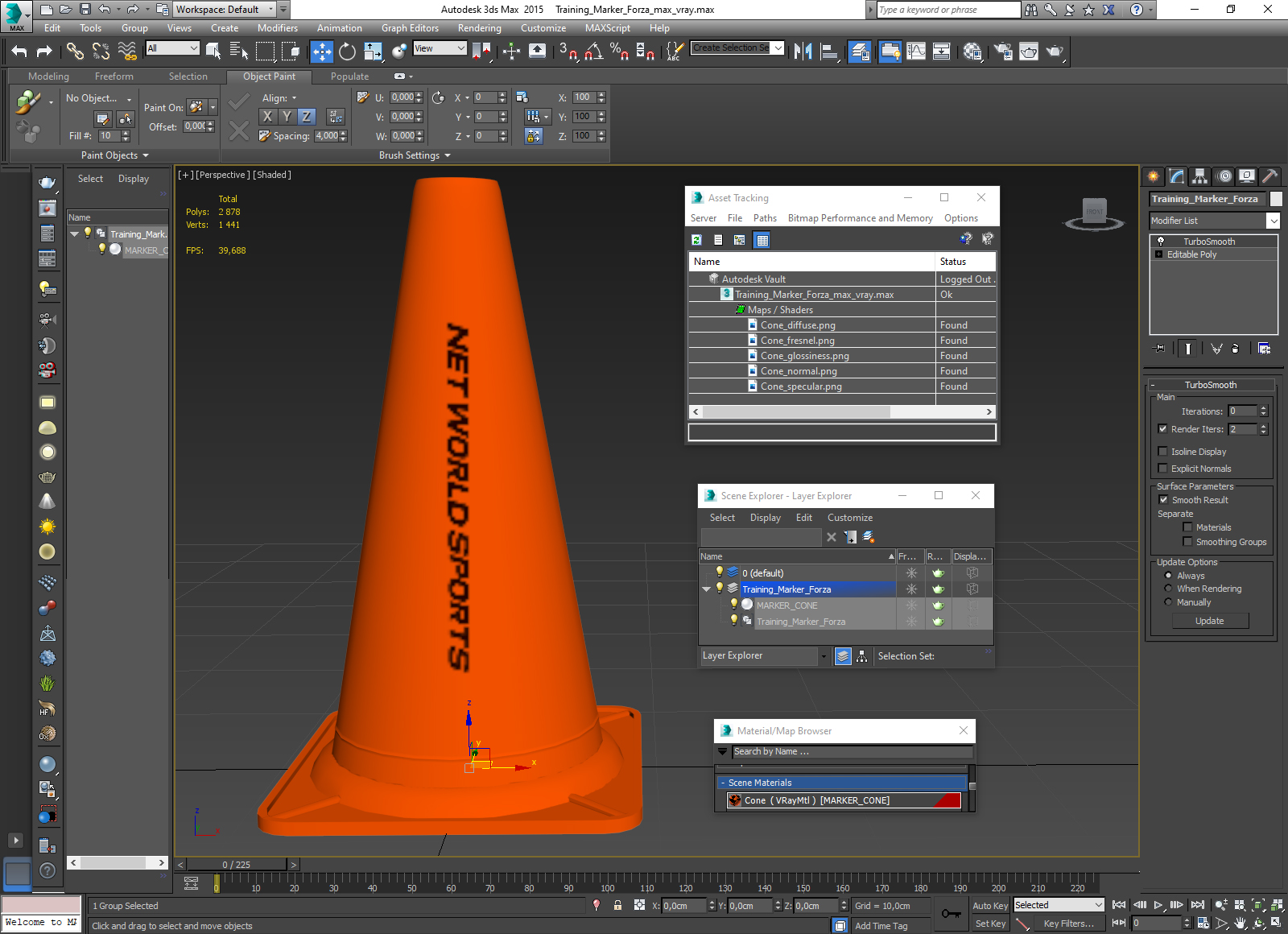Collapse Training_Marker_Forza layer in Layer Explorer

pos(707,589)
